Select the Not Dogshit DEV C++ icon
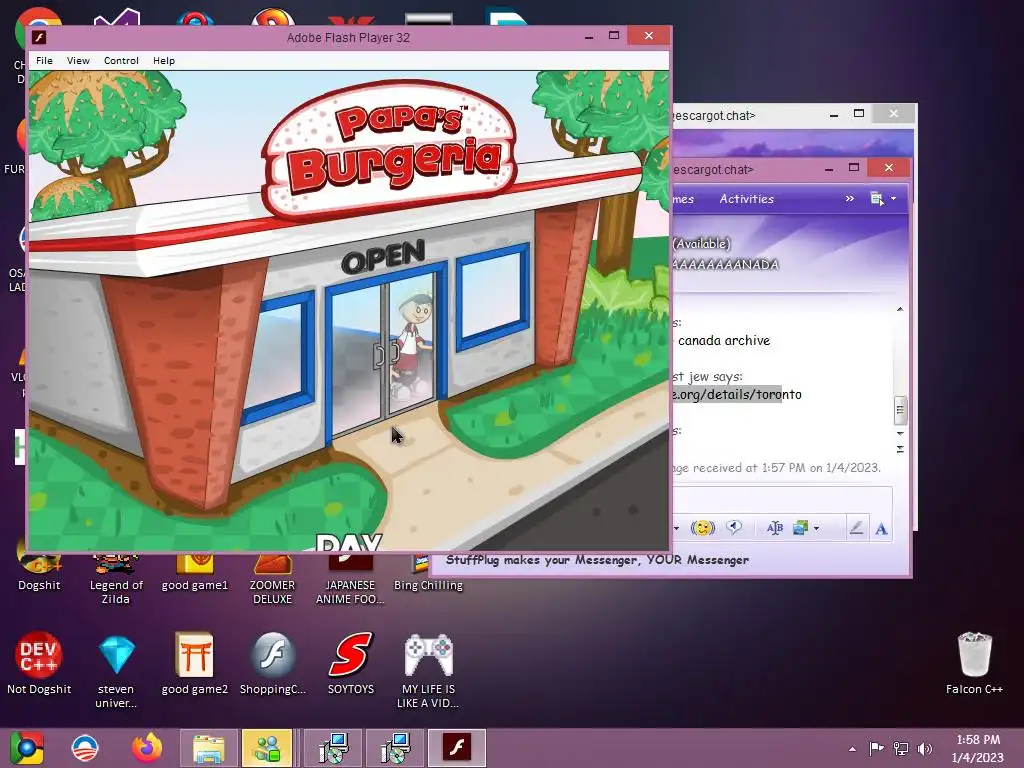The height and width of the screenshot is (768, 1024). pyautogui.click(x=39, y=664)
